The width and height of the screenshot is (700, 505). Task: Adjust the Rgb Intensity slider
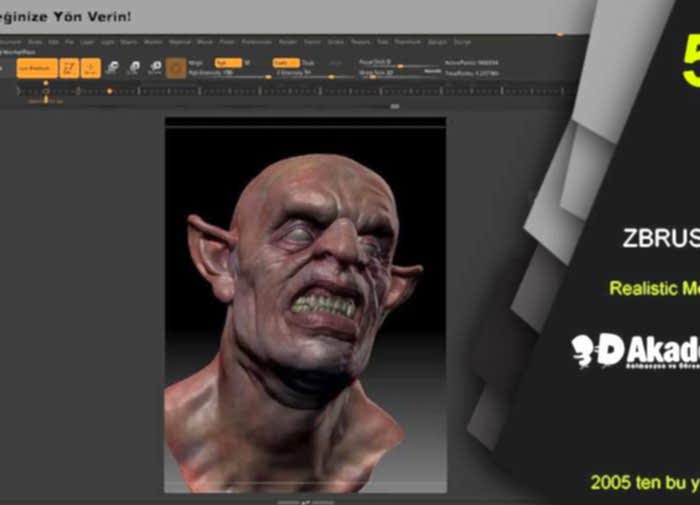[x=230, y=74]
